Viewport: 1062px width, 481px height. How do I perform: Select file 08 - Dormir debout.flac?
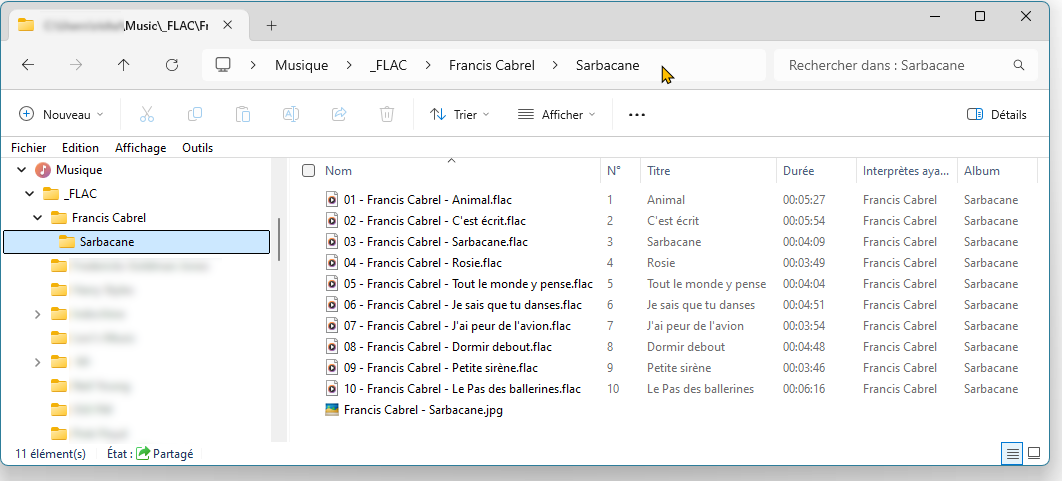tap(448, 347)
